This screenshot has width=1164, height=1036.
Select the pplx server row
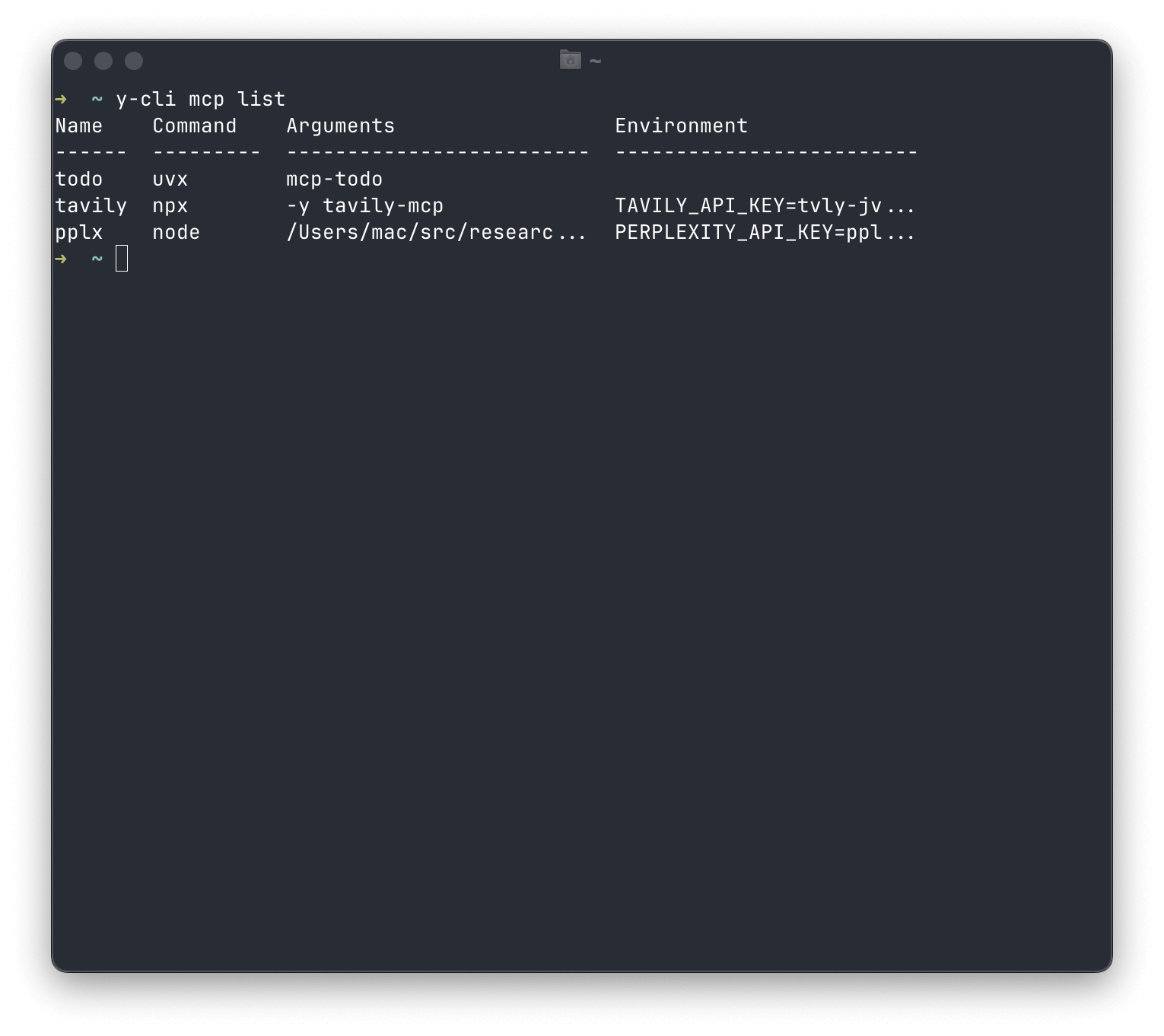coord(78,232)
